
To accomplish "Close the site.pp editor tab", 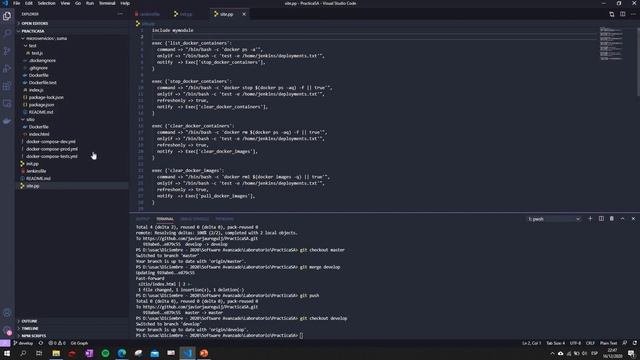I will click(244, 14).
